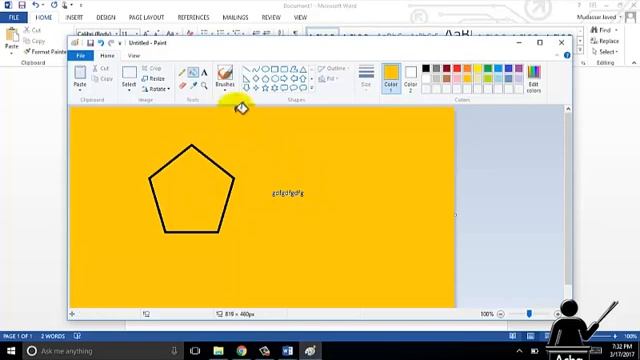Click Edit colors button

click(x=534, y=79)
